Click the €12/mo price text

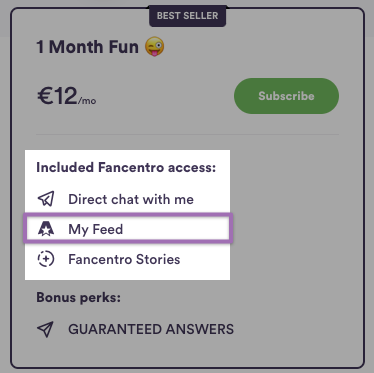pyautogui.click(x=66, y=96)
